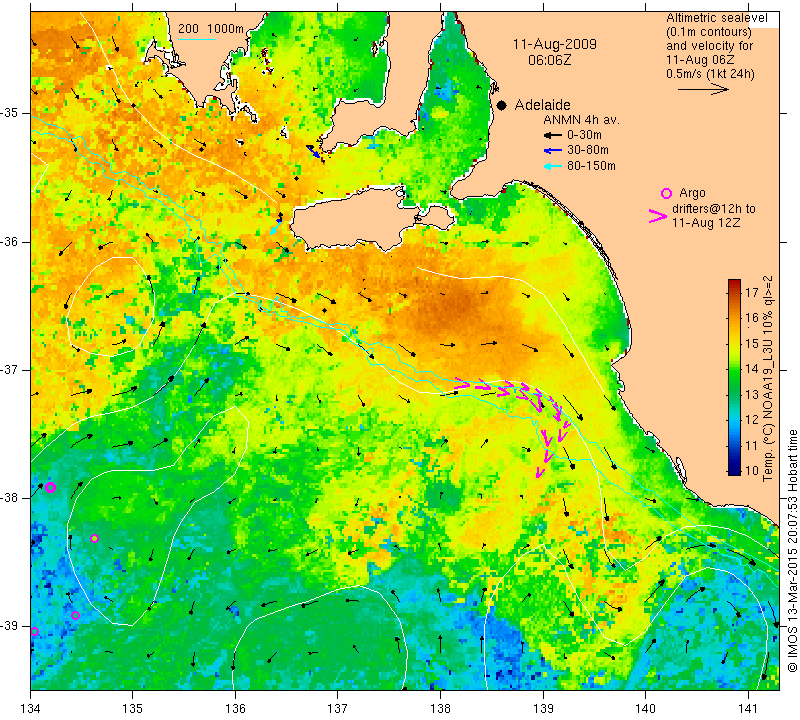Click the 'Altimetric sealevel' legend title
Viewport: 800px width, 720px height.
click(716, 18)
